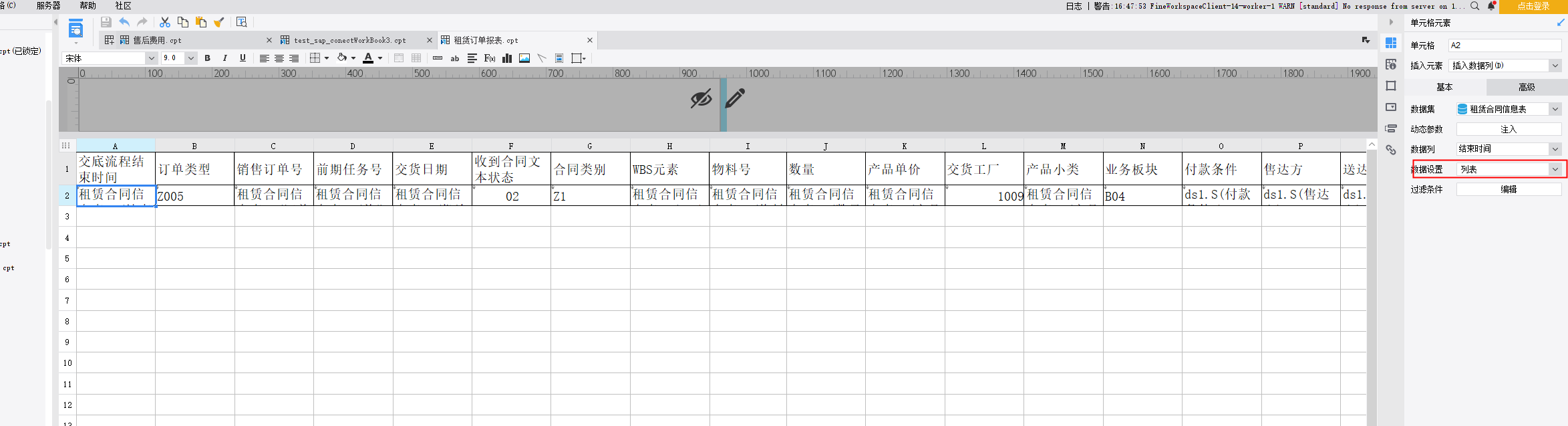The width and height of the screenshot is (1568, 426).
Task: Close the test_sap_conectWorkBook3.cpt tab
Action: (x=430, y=40)
